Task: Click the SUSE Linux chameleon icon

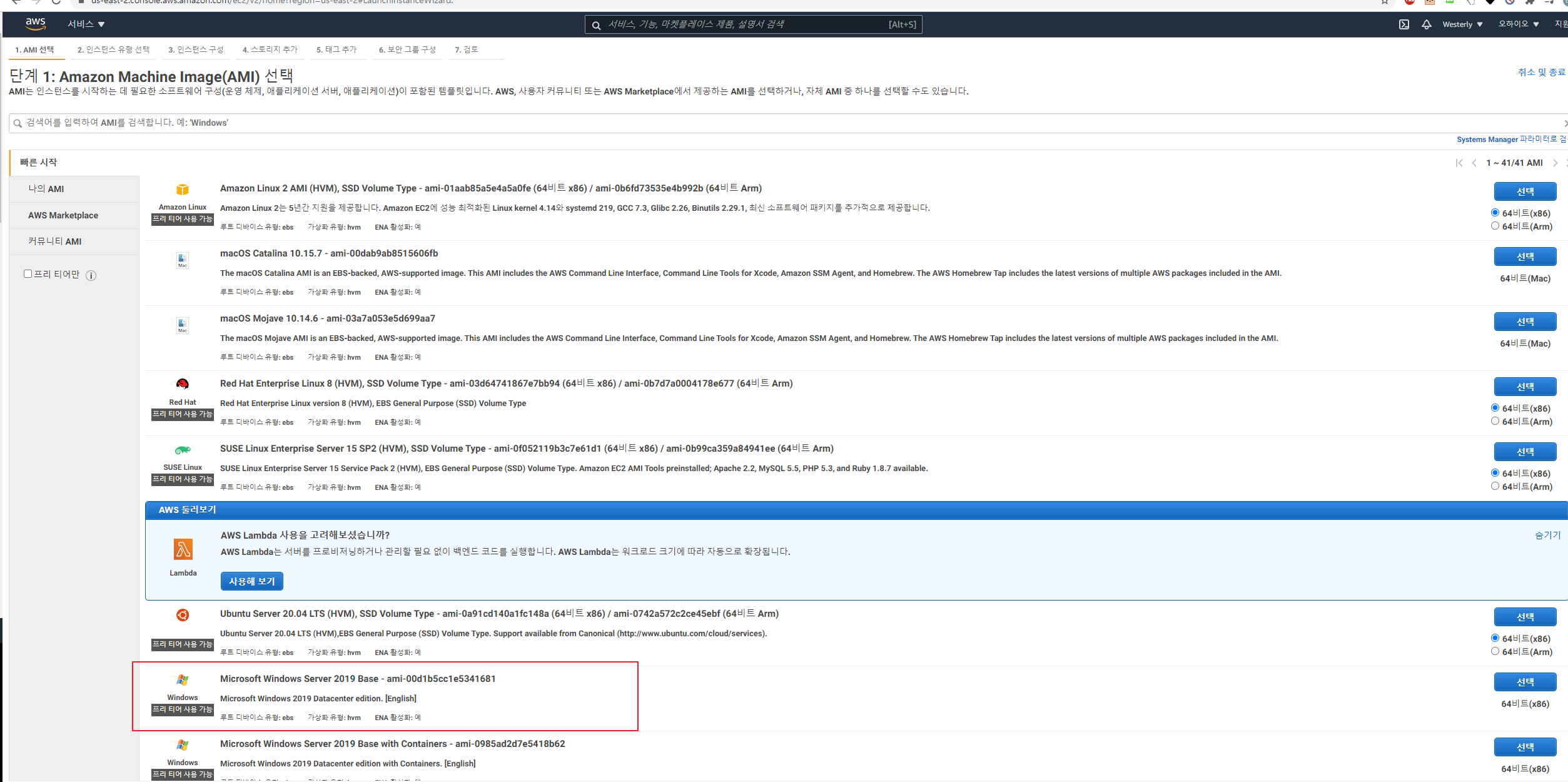Action: pos(183,450)
